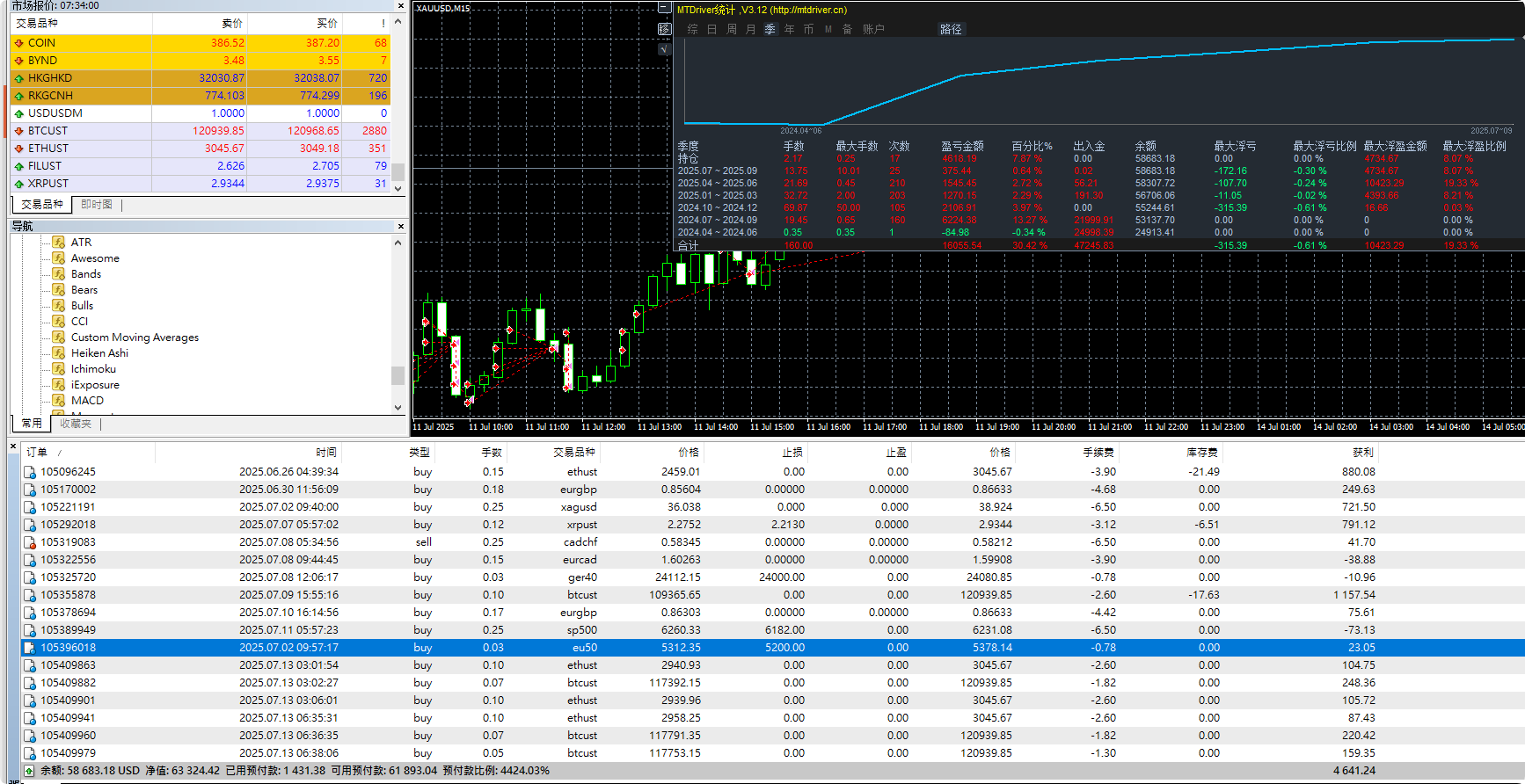The image size is (1525, 784).
Task: Close the Market Watch panel
Action: (401, 6)
